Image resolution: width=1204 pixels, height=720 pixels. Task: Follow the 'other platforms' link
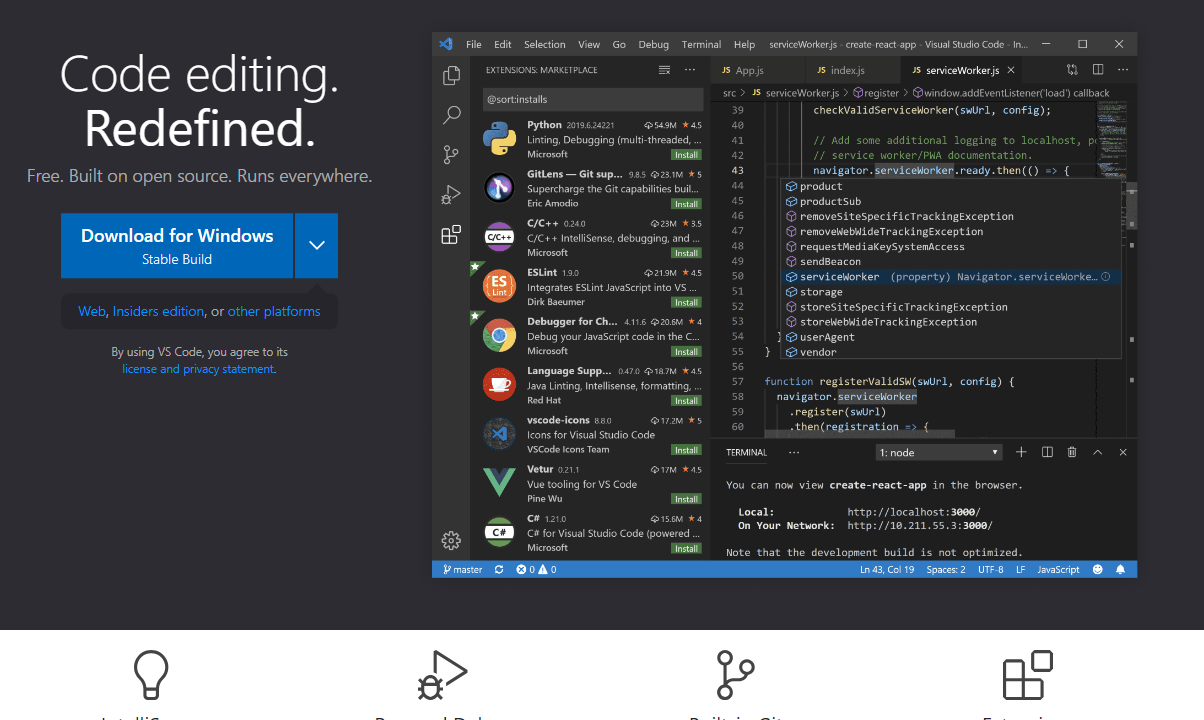(274, 311)
